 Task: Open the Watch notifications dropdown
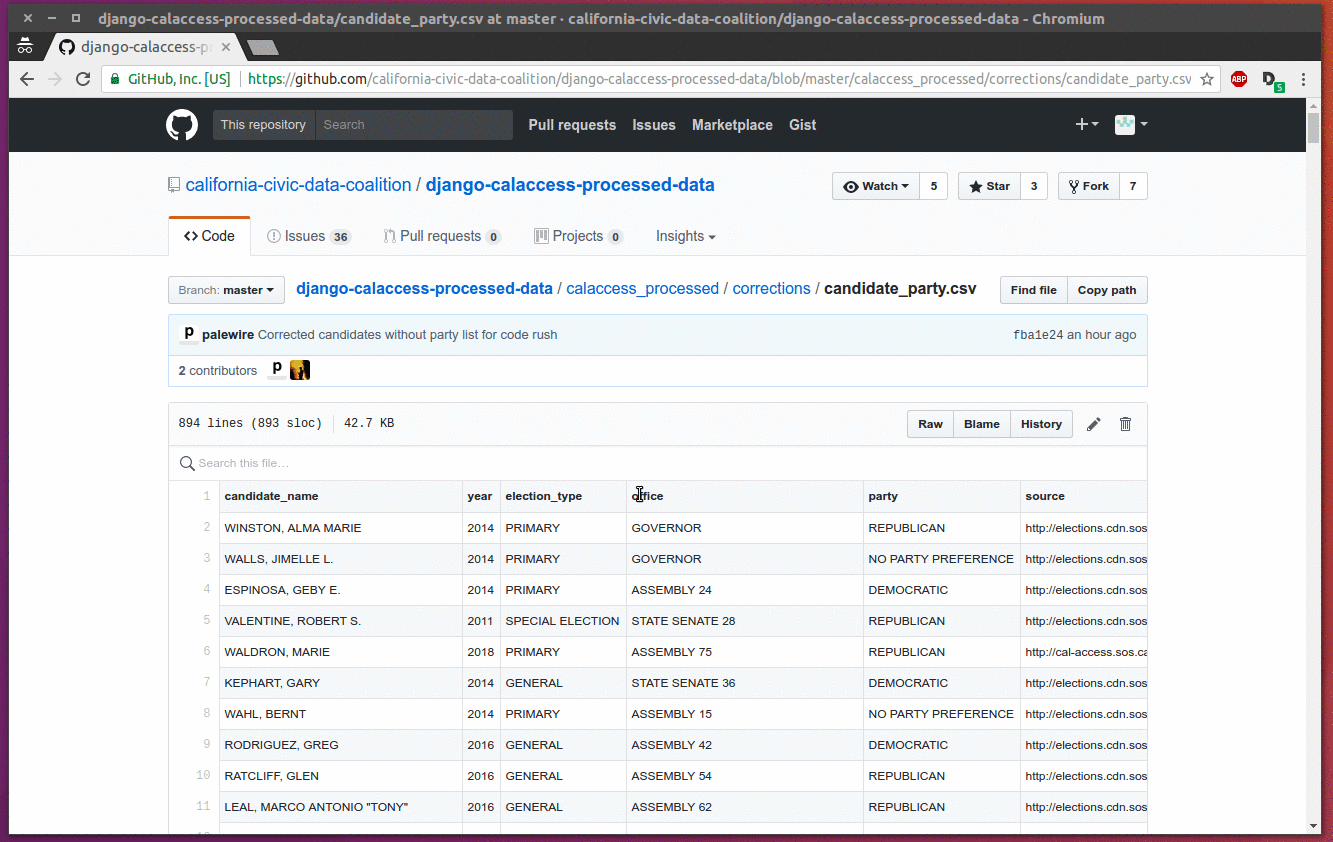point(875,186)
